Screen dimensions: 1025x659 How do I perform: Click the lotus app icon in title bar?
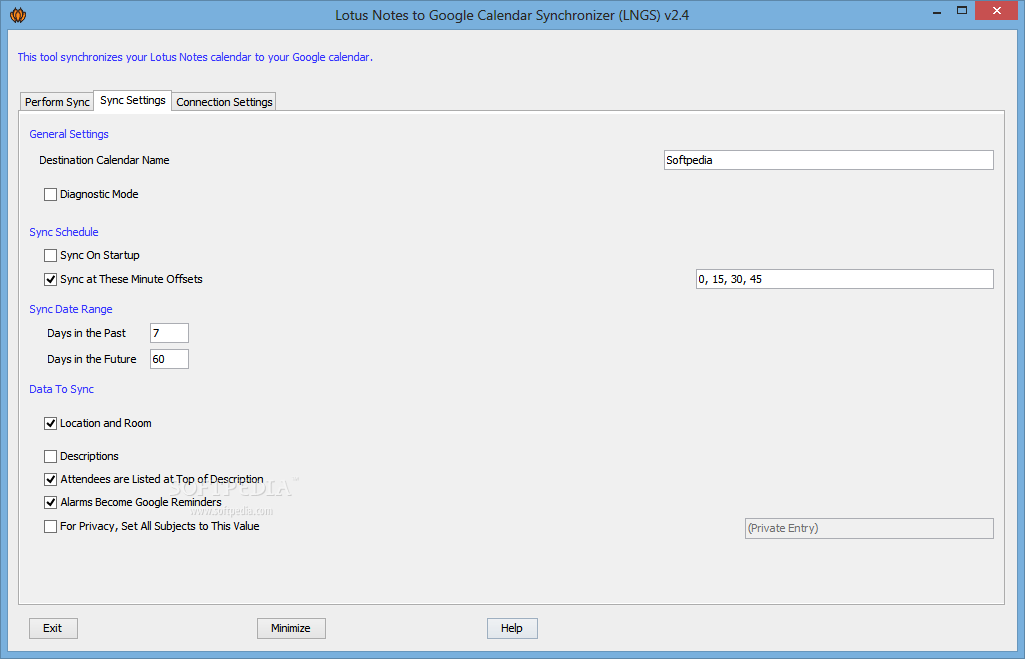18,14
